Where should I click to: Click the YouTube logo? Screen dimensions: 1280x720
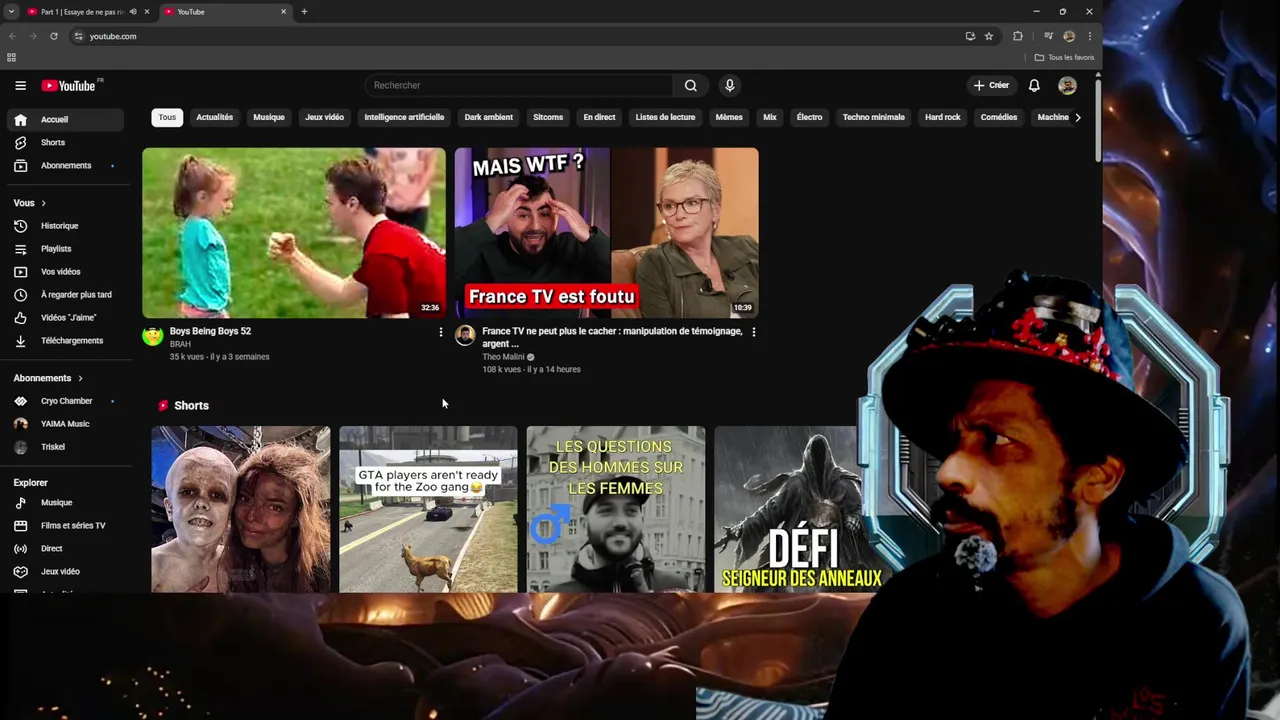tap(69, 86)
